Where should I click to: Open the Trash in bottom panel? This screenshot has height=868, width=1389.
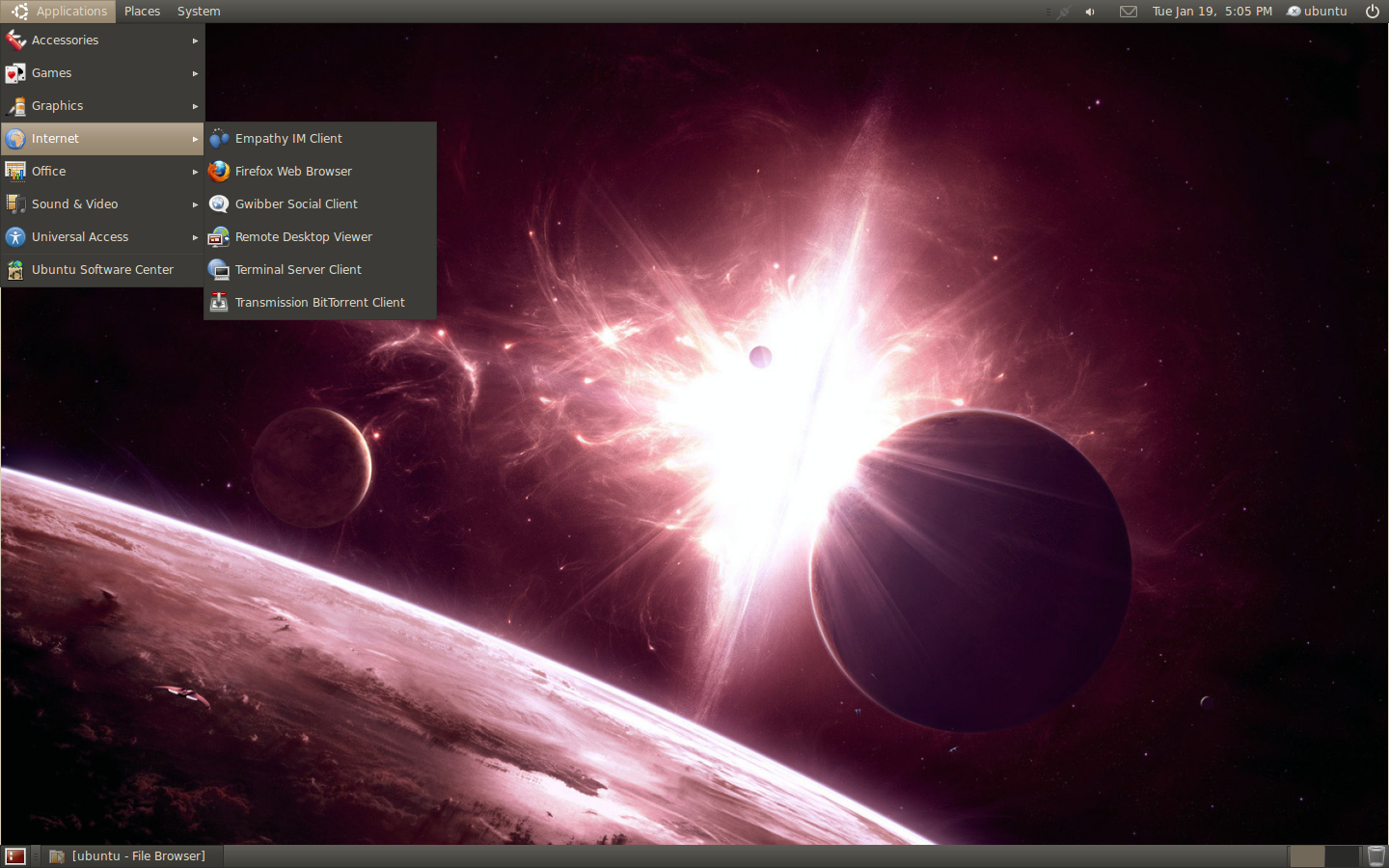tap(1376, 856)
